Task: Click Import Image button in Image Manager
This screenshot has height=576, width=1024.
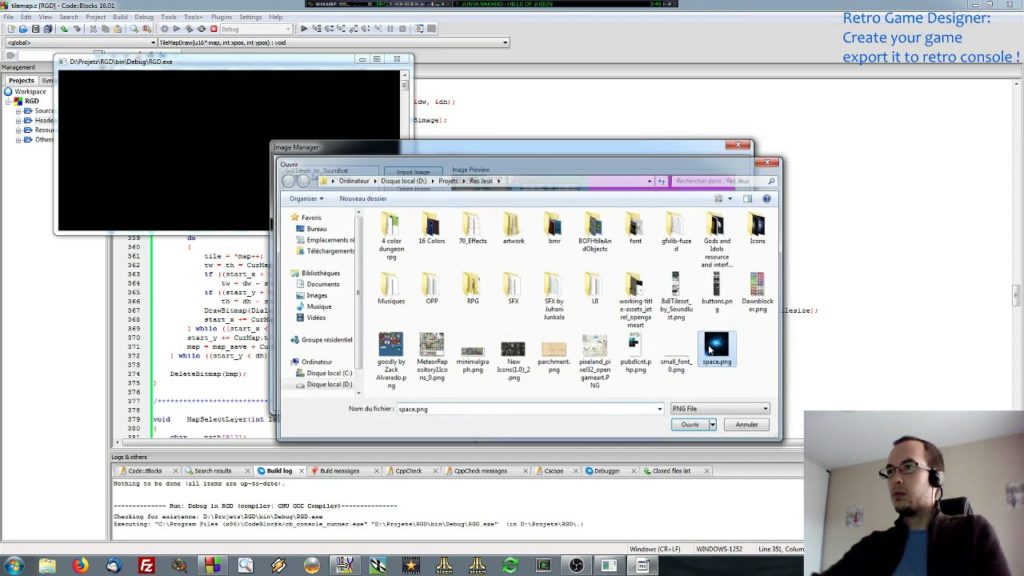Action: (x=413, y=171)
